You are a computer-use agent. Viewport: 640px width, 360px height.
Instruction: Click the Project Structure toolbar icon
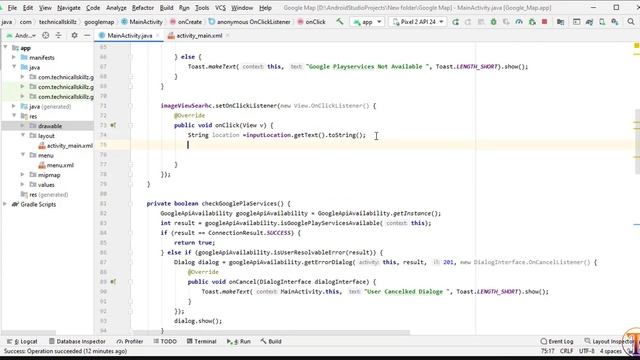[x=560, y=22]
